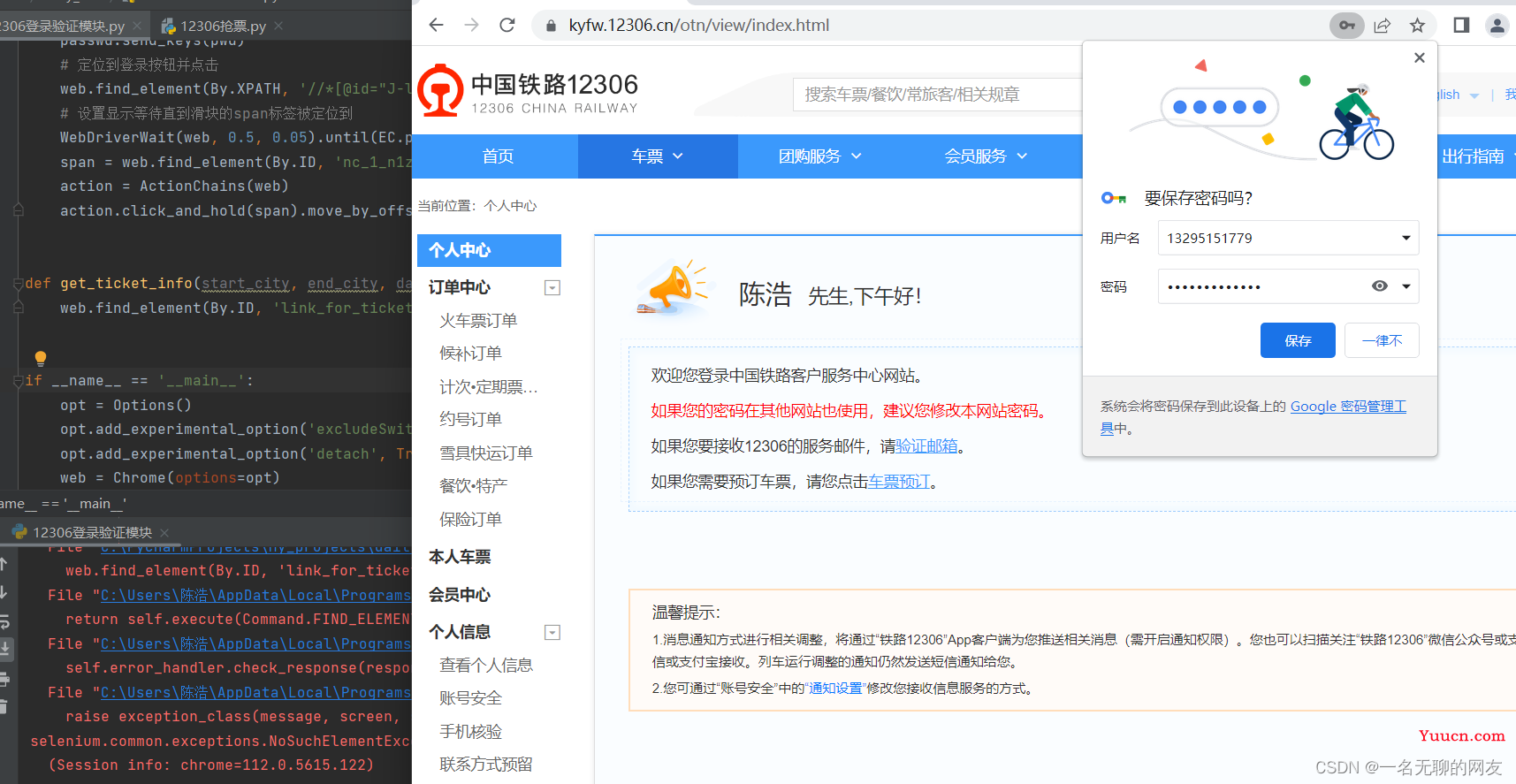The image size is (1516, 784).
Task: Open the 出行指南 navigation tab
Action: click(x=1474, y=156)
